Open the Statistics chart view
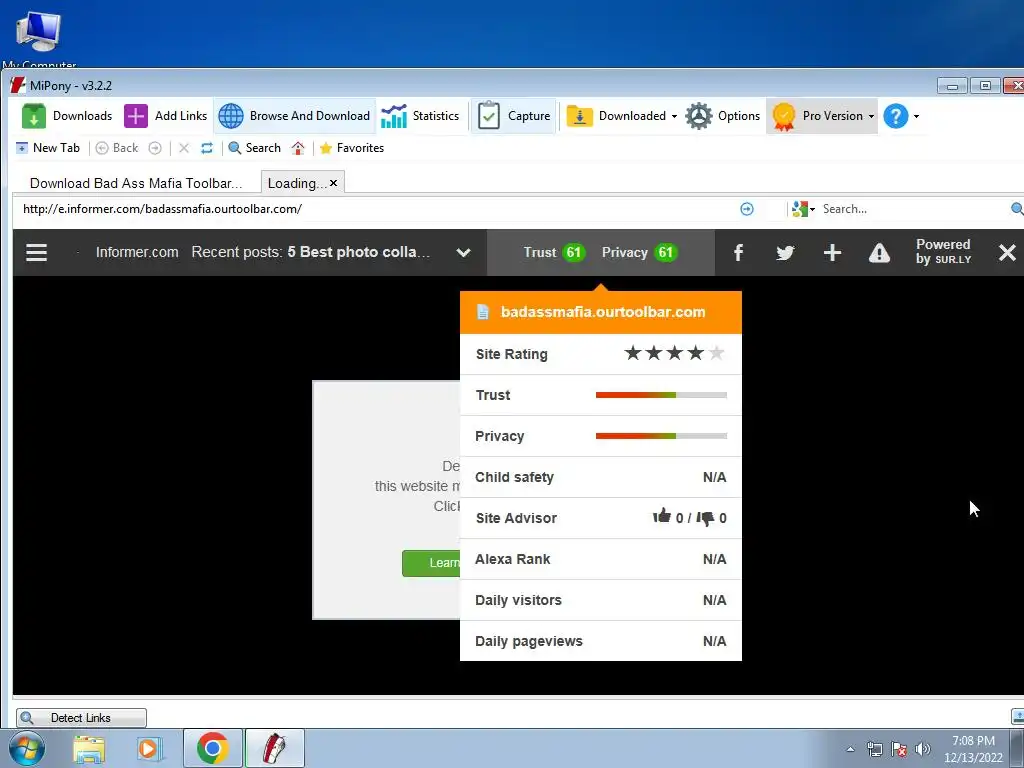 coord(421,116)
